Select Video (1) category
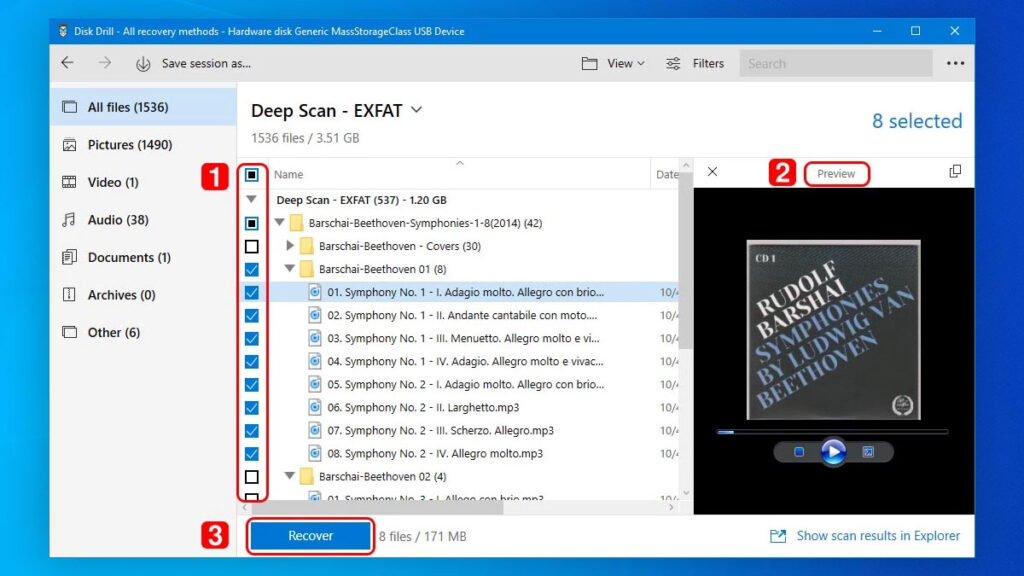Screen dimensions: 1024x576 (143, 182)
